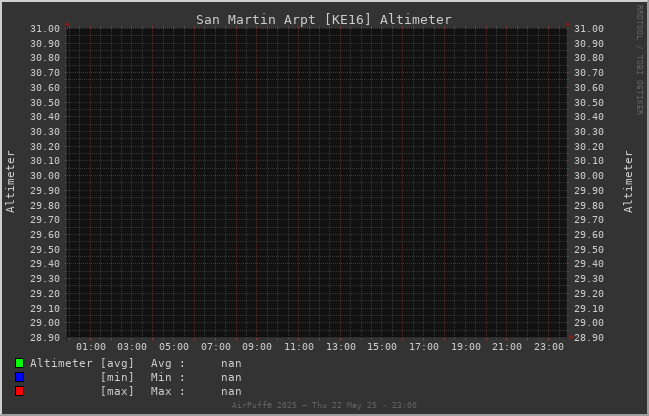The image size is (649, 416).
Task: Click the 05:00 time axis label
Action: pos(174,347)
